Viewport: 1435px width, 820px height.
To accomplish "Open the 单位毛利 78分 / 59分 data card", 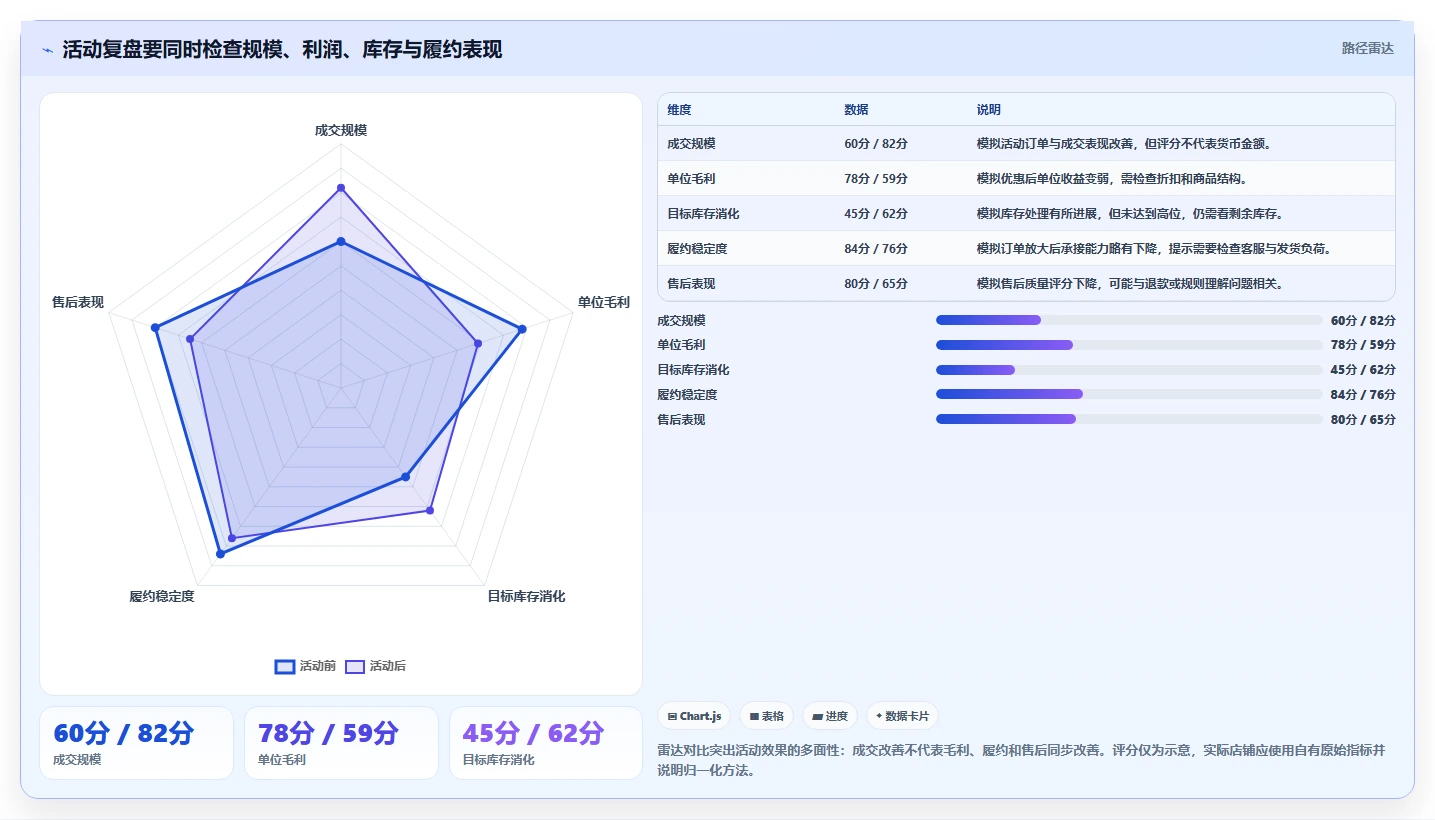I will (x=341, y=743).
